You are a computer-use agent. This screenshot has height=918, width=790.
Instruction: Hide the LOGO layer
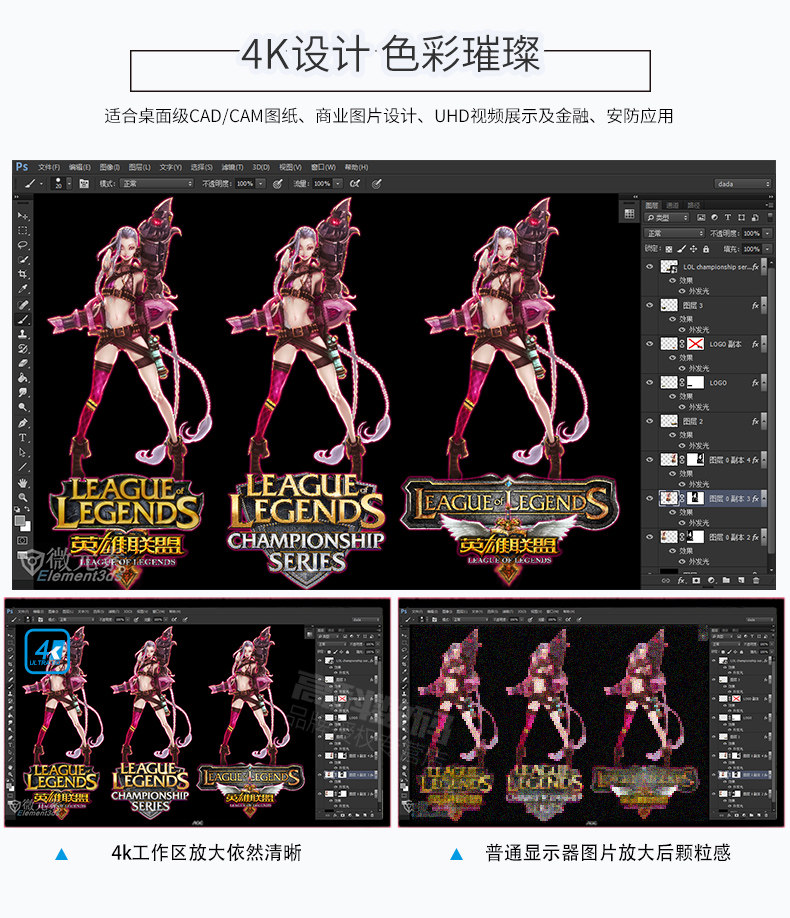pyautogui.click(x=649, y=382)
